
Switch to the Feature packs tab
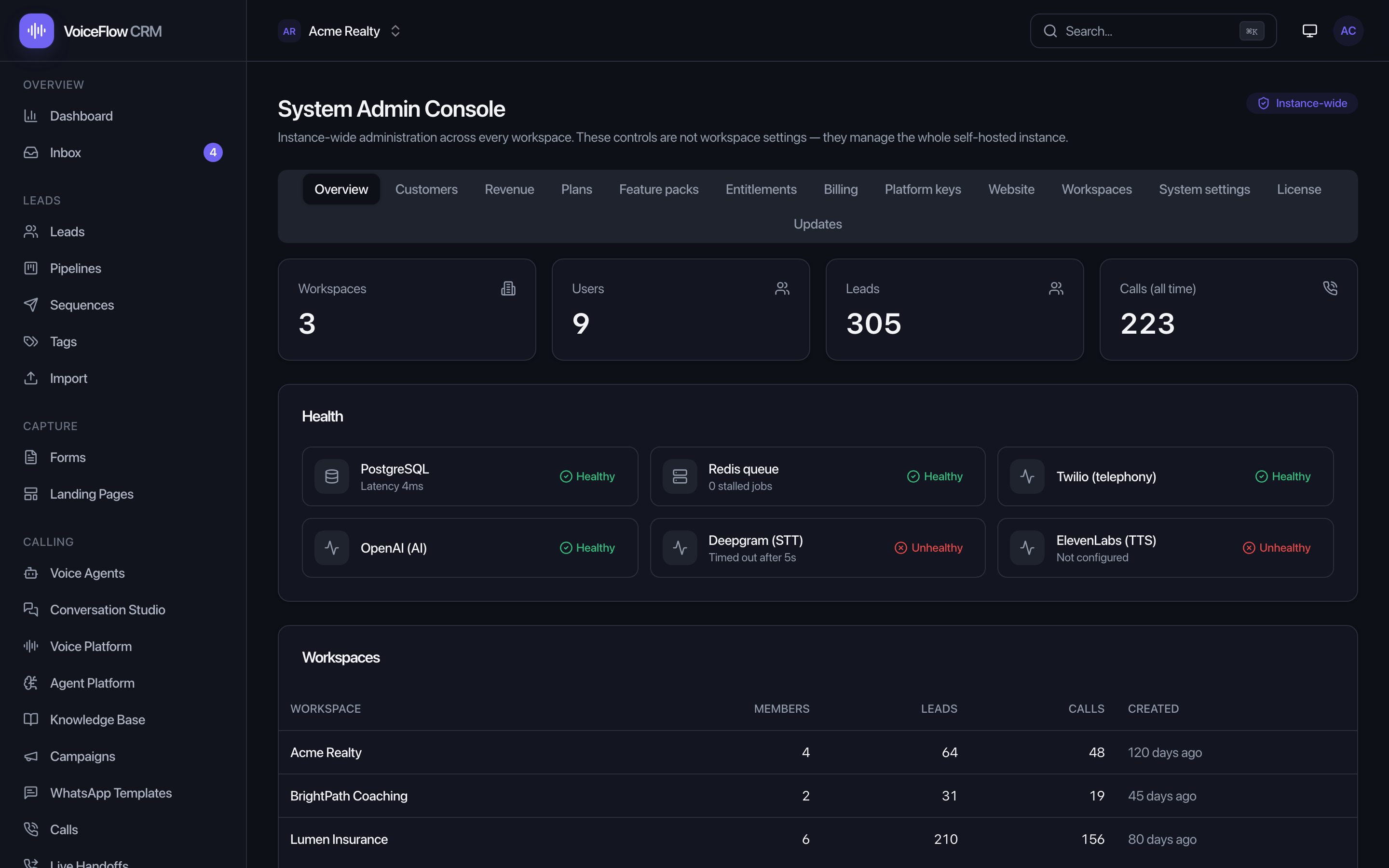pos(659,190)
